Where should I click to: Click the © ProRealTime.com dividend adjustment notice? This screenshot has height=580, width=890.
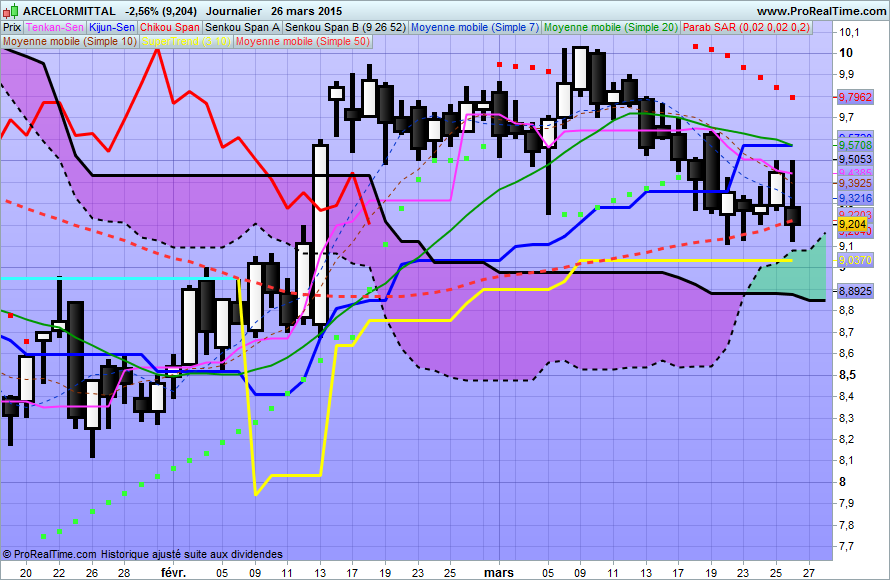(142, 554)
